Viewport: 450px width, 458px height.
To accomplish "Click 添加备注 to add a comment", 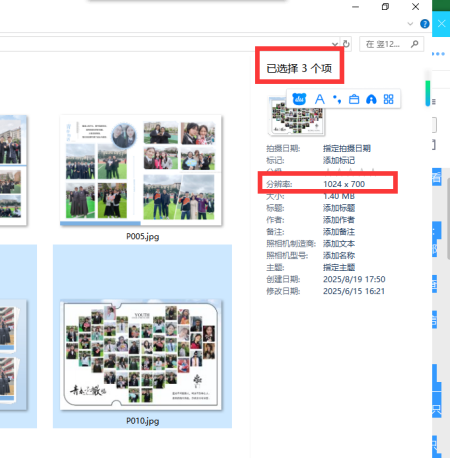I will [x=339, y=232].
